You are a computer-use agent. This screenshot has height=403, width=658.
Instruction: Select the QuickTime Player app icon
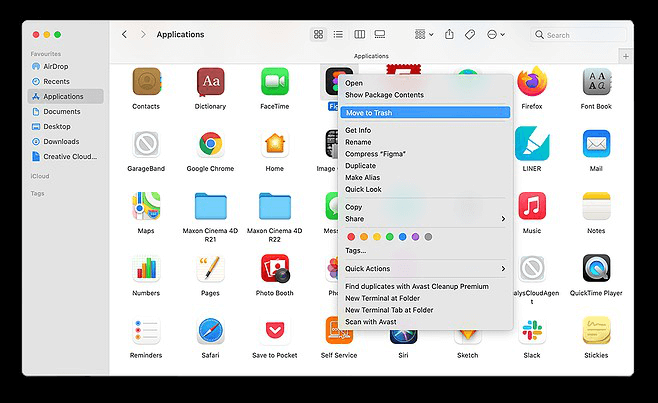(x=596, y=268)
